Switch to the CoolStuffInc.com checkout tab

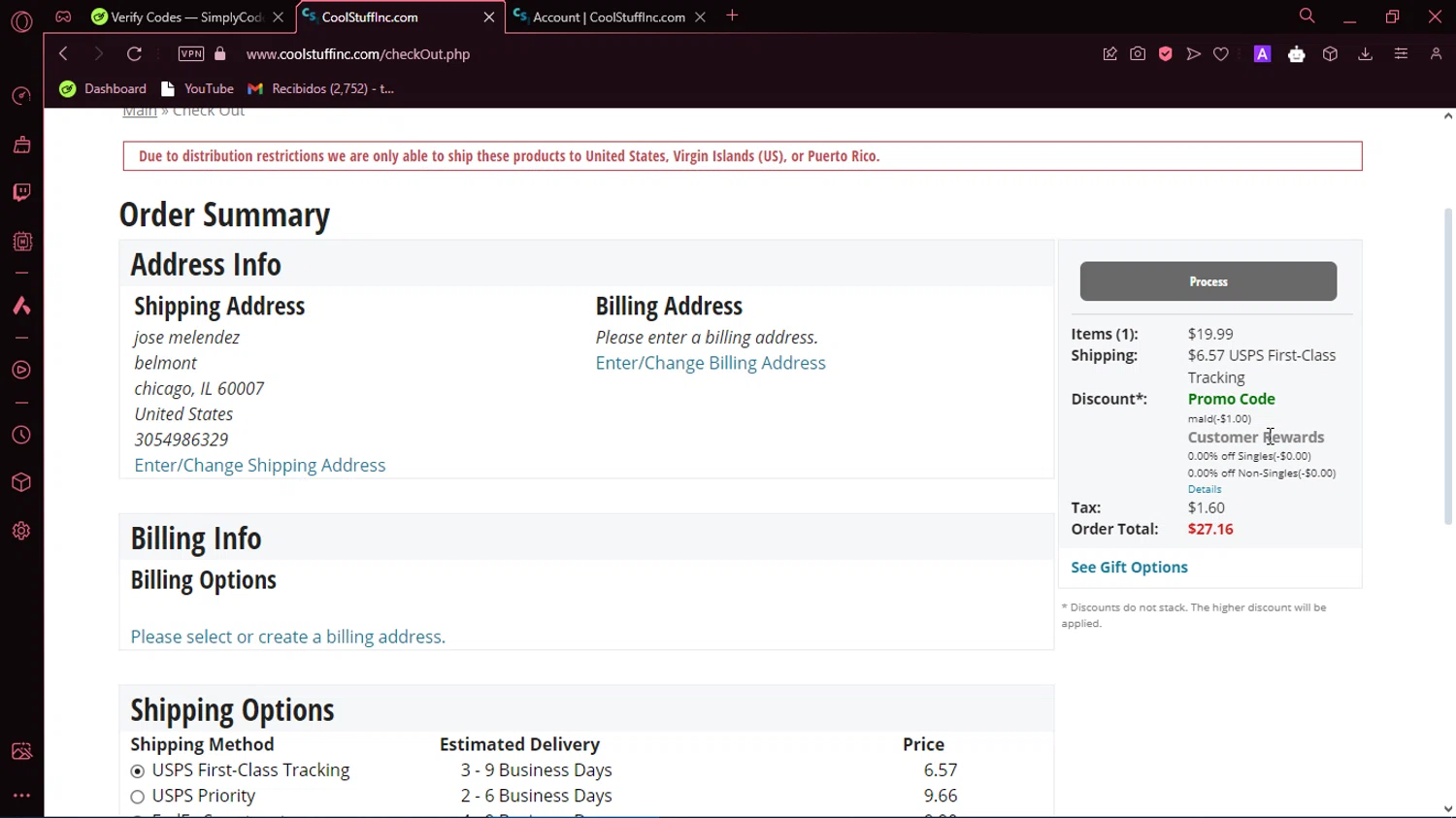398,17
